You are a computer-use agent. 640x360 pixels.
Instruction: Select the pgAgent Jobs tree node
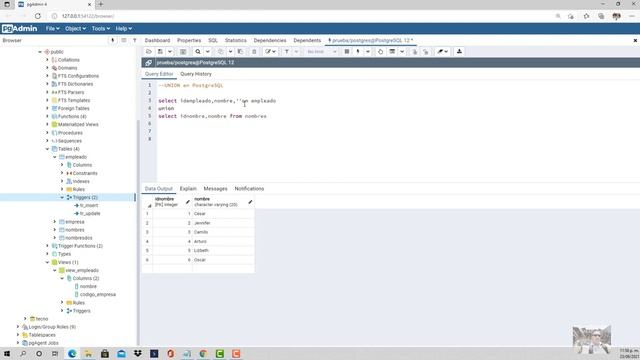point(43,343)
